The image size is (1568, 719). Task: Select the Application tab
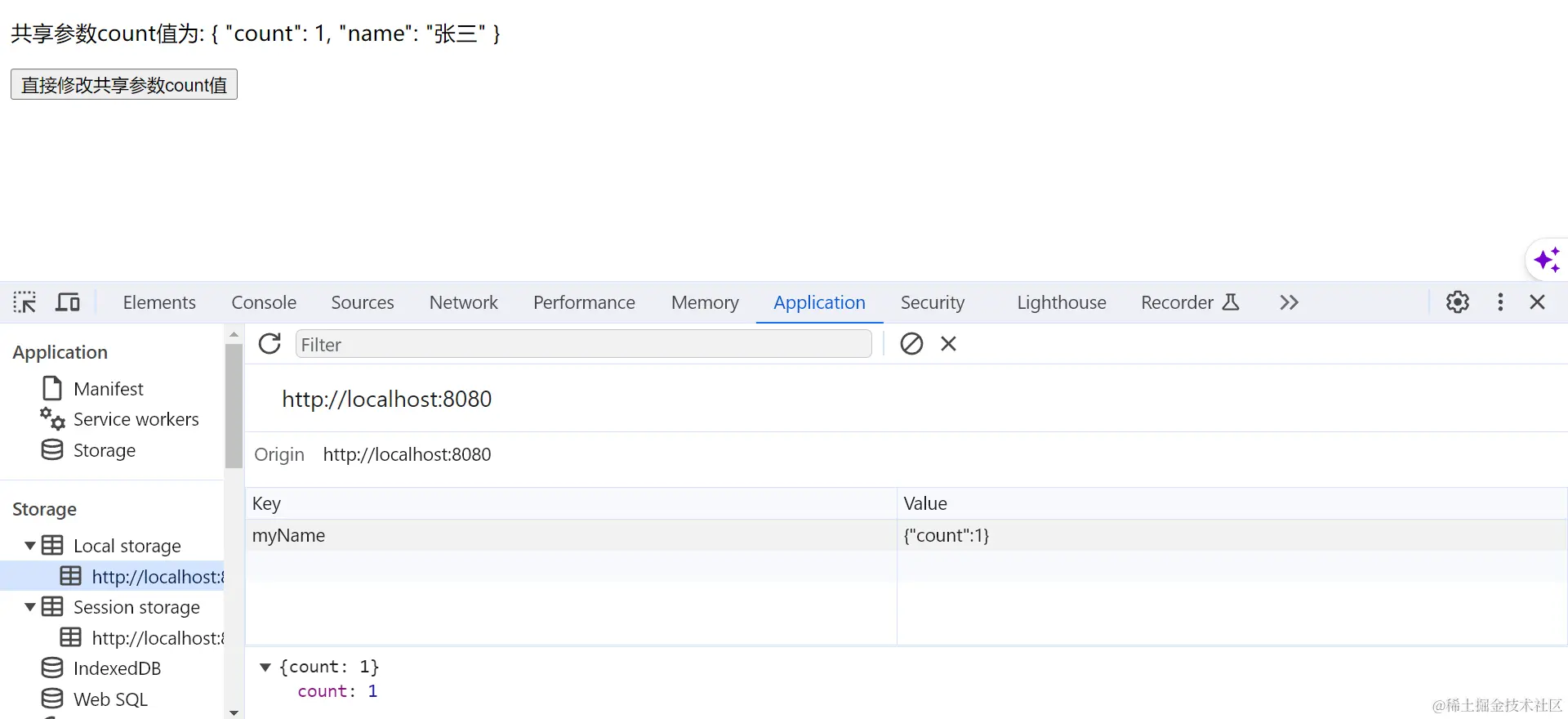tap(819, 302)
